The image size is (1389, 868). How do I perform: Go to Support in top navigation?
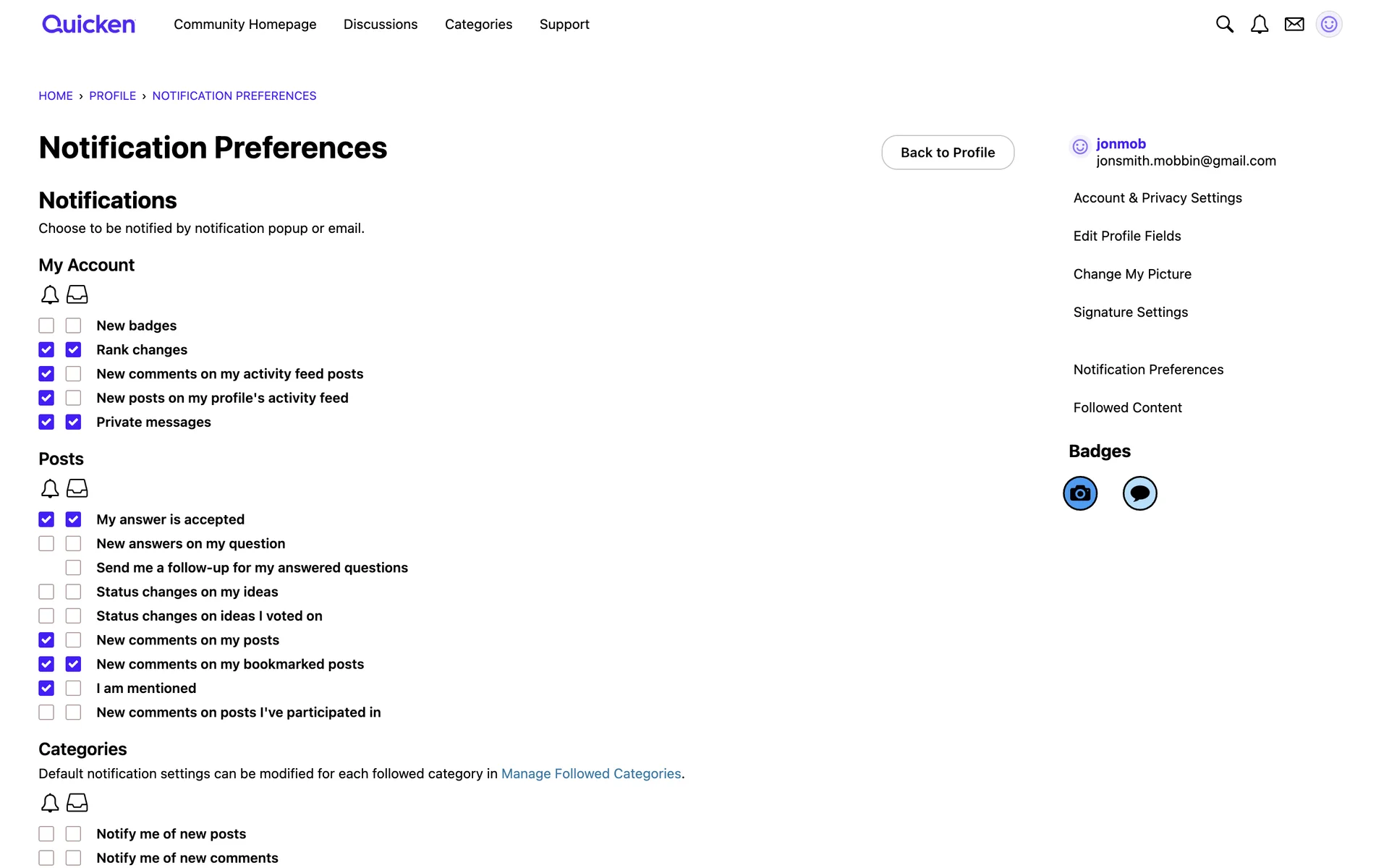[x=564, y=25]
